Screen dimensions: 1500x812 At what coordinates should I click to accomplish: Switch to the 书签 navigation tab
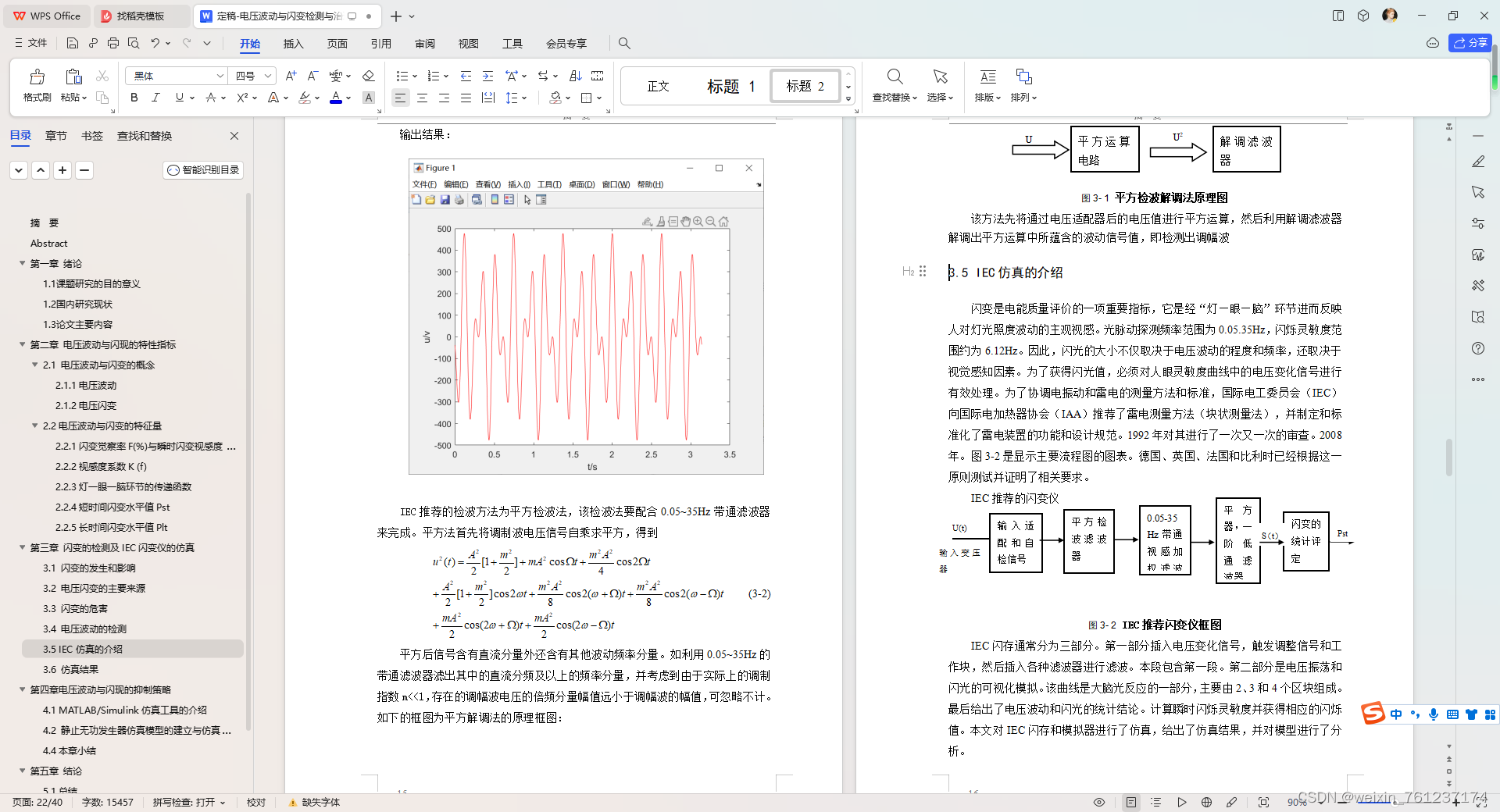tap(91, 136)
